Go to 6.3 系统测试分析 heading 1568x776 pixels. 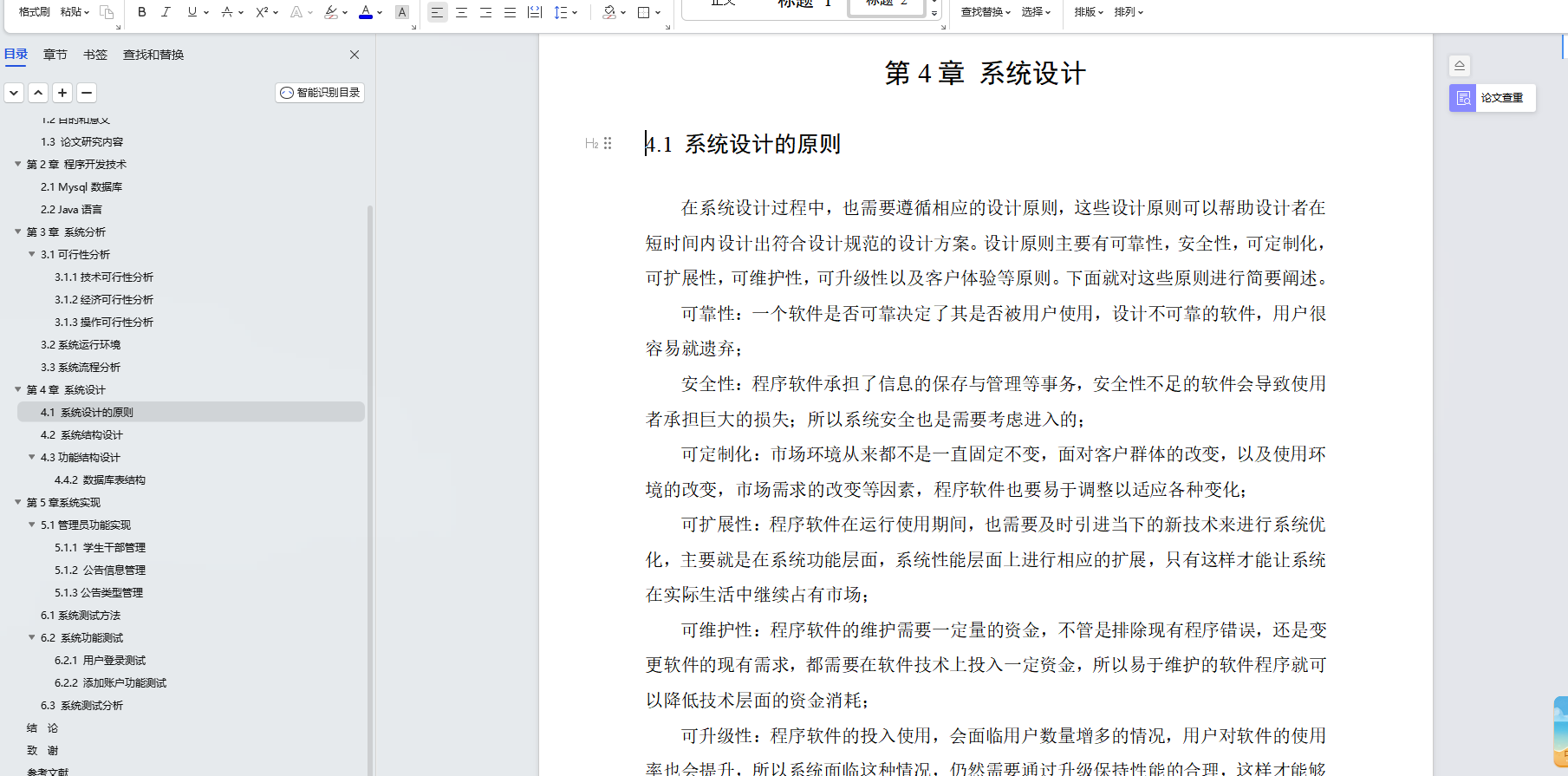[81, 705]
